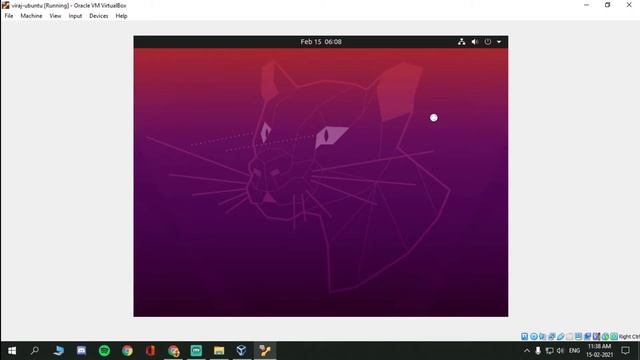Viewport: 640px width, 360px height.
Task: Click the VirtualBox audio indicator
Action: pyautogui.click(x=542, y=336)
